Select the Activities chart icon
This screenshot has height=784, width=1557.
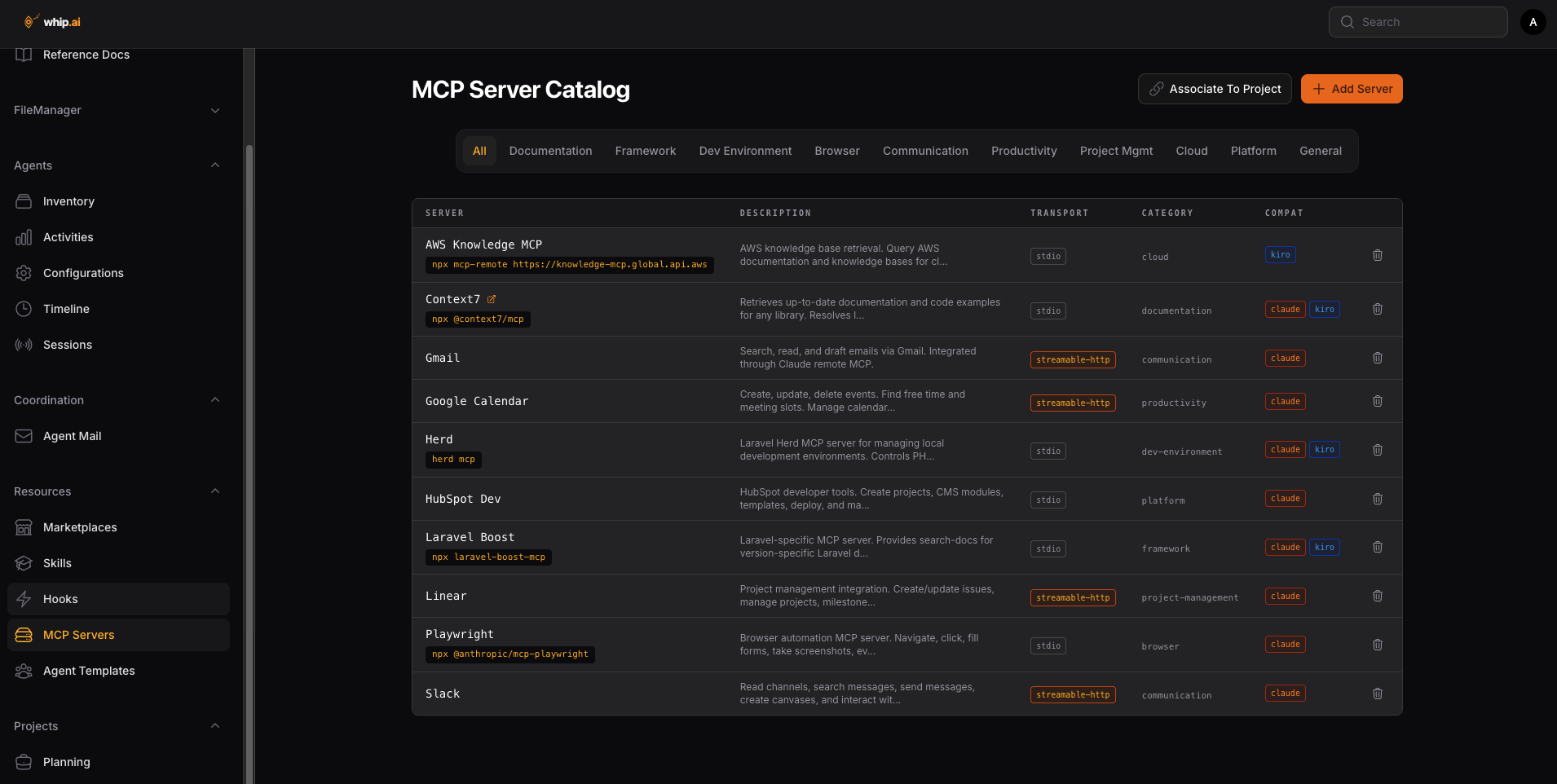[x=24, y=236]
